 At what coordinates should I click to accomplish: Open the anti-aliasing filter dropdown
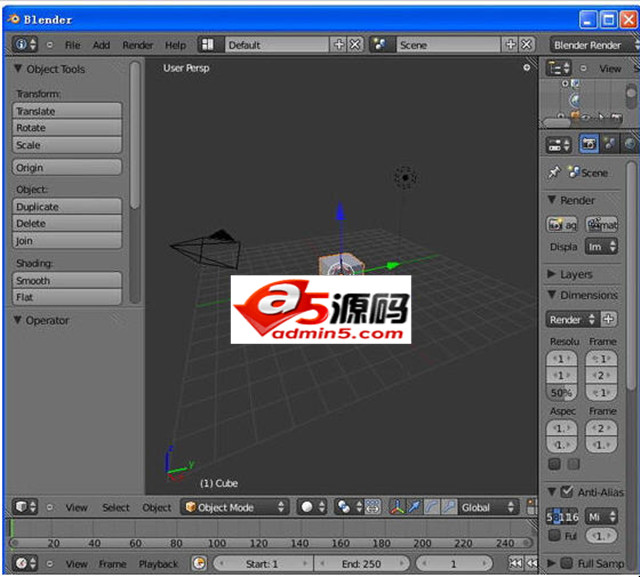pos(601,517)
